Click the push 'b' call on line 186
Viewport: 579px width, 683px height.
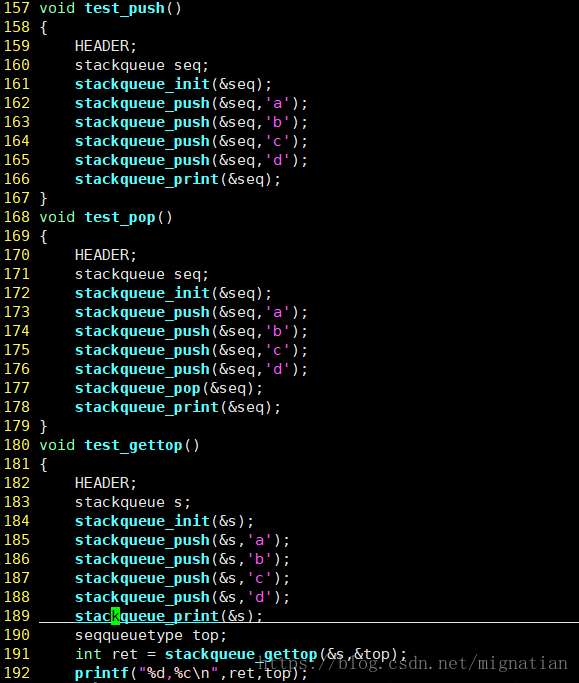pyautogui.click(x=182, y=559)
